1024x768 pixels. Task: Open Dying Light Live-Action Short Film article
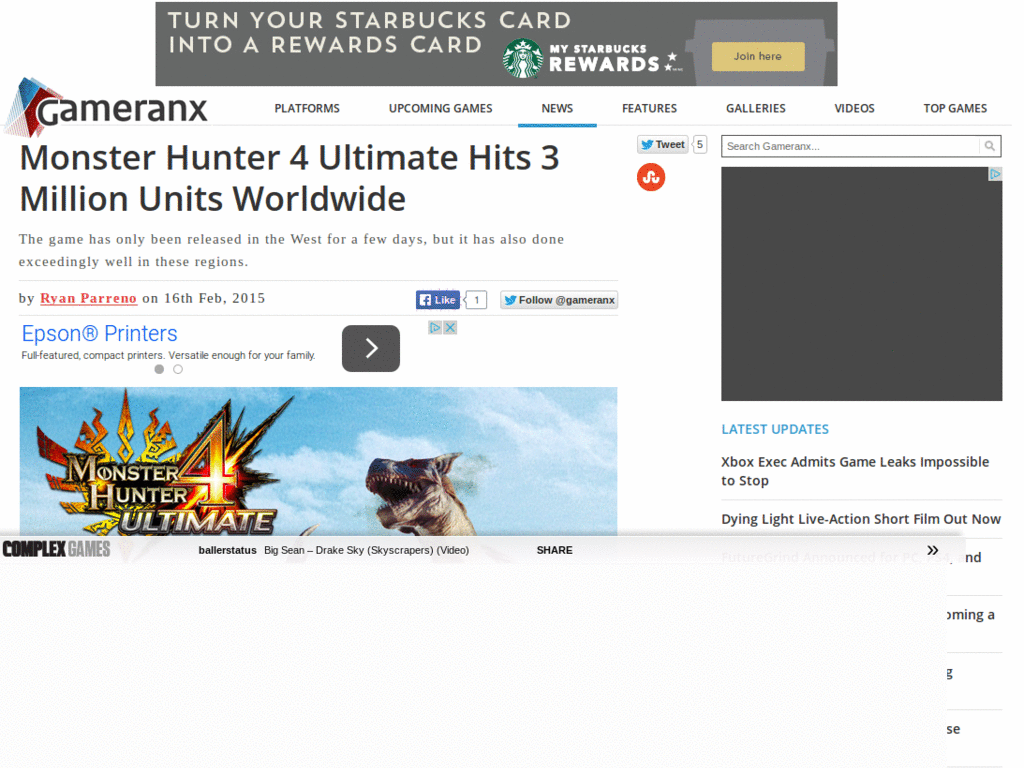[861, 519]
